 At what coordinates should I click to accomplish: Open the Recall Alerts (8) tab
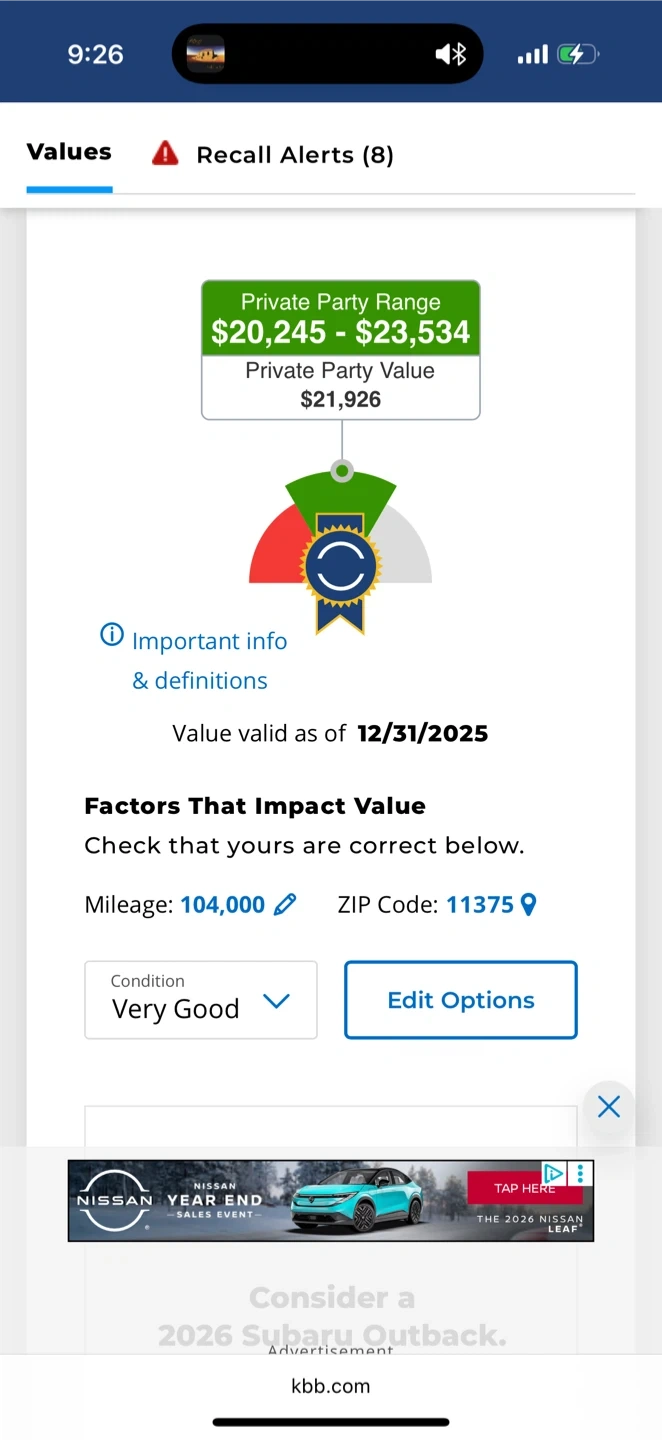(x=295, y=155)
